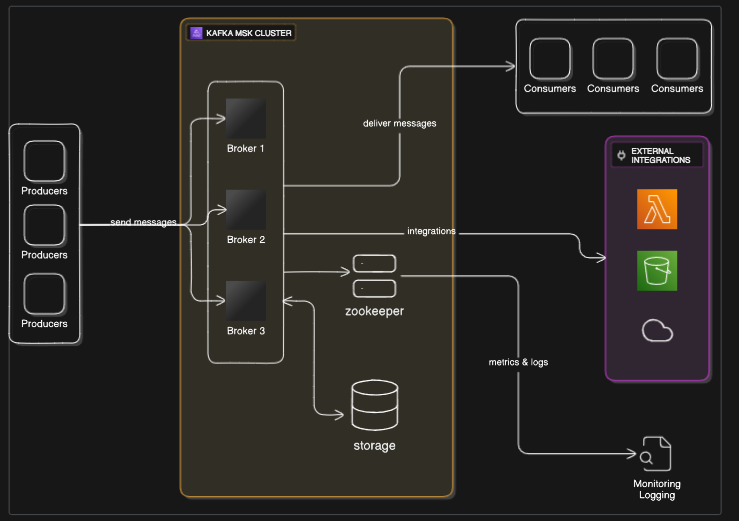This screenshot has width=739, height=521.
Task: Click the "deliver messages" arrow label
Action: (400, 124)
